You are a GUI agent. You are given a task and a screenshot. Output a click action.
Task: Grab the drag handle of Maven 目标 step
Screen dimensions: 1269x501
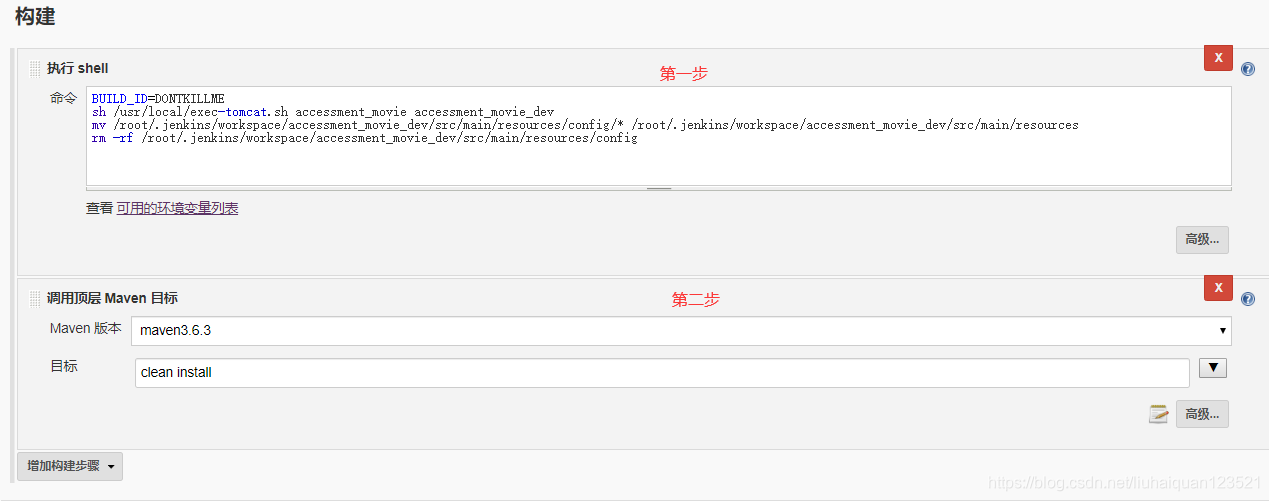[35, 298]
